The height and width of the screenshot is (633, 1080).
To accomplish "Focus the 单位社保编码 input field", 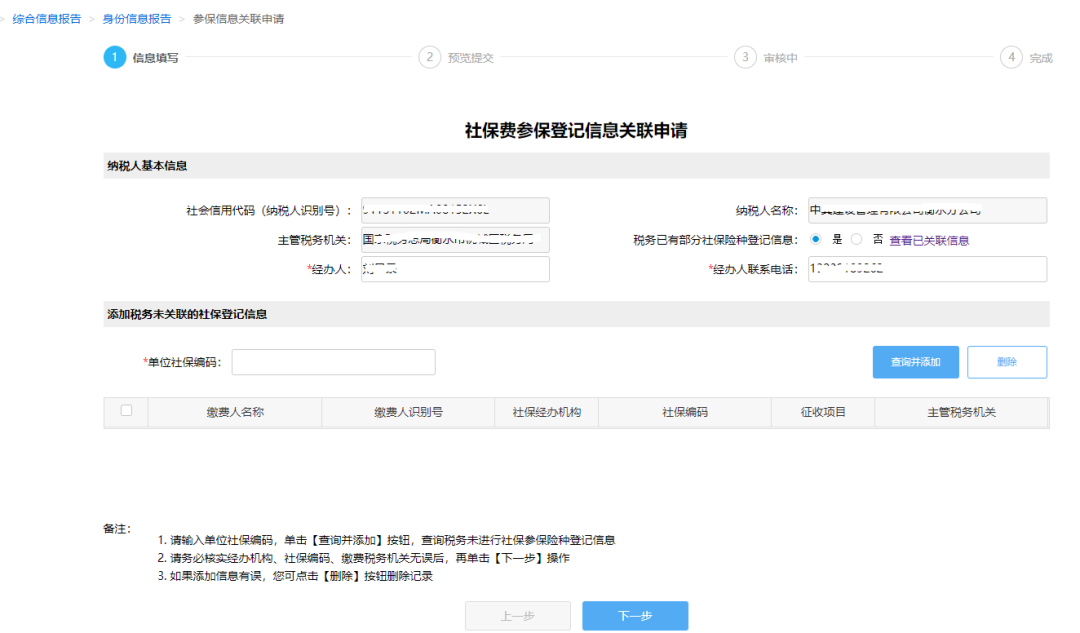I will click(333, 362).
